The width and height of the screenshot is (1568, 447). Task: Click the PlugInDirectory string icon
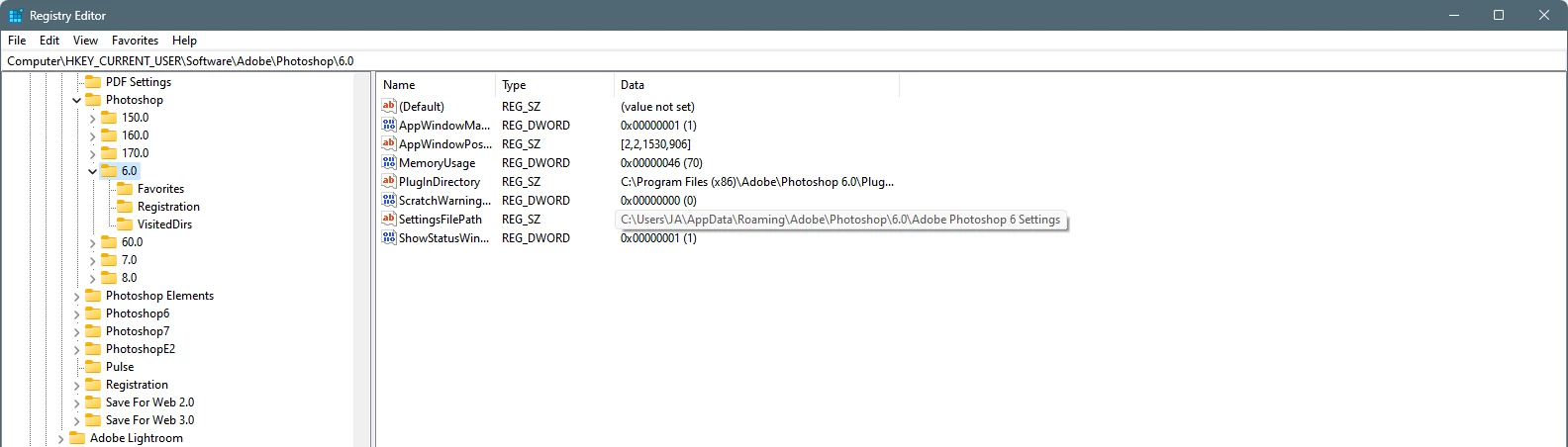(x=389, y=181)
